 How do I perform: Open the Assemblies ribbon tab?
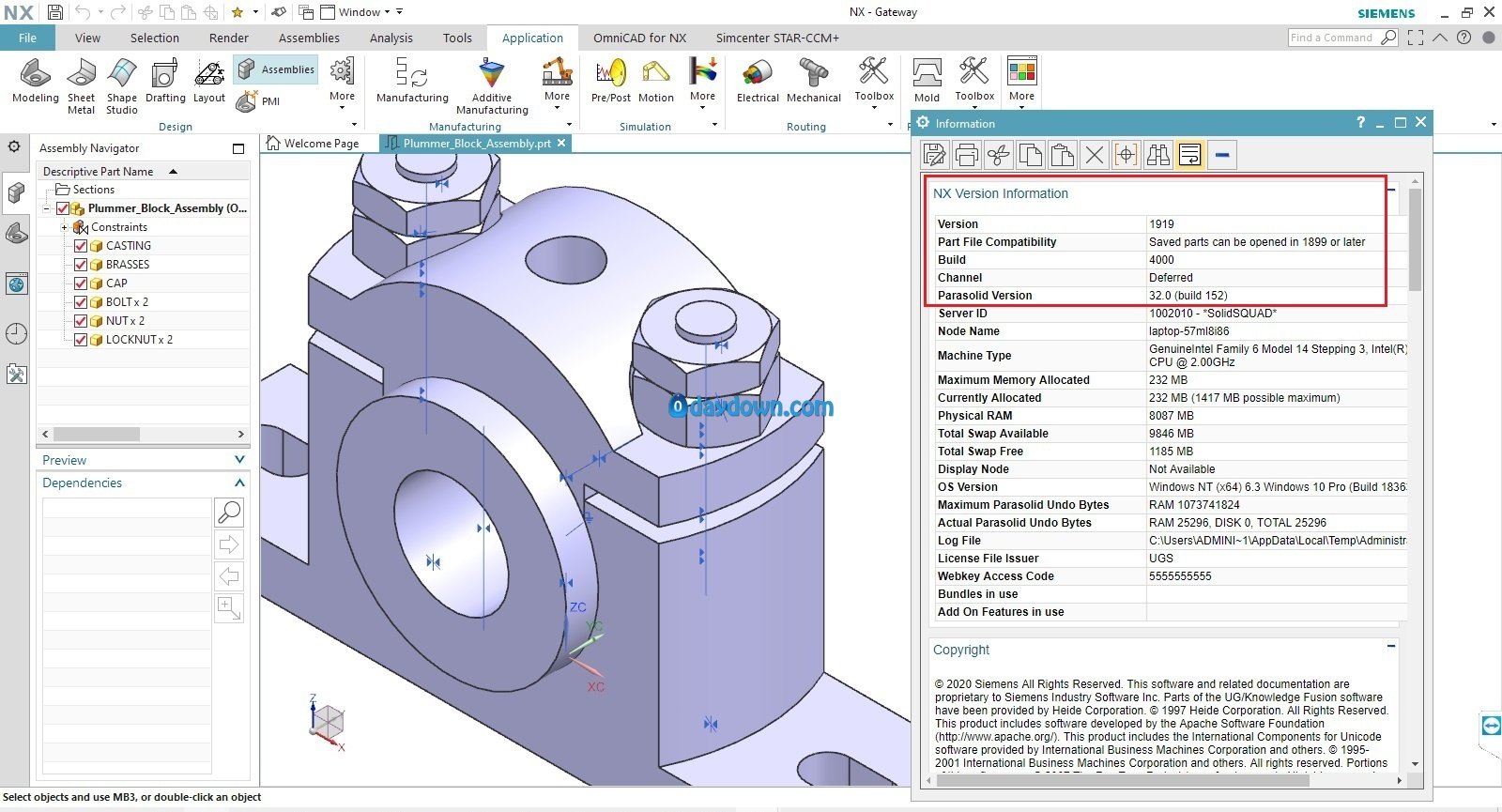point(309,38)
